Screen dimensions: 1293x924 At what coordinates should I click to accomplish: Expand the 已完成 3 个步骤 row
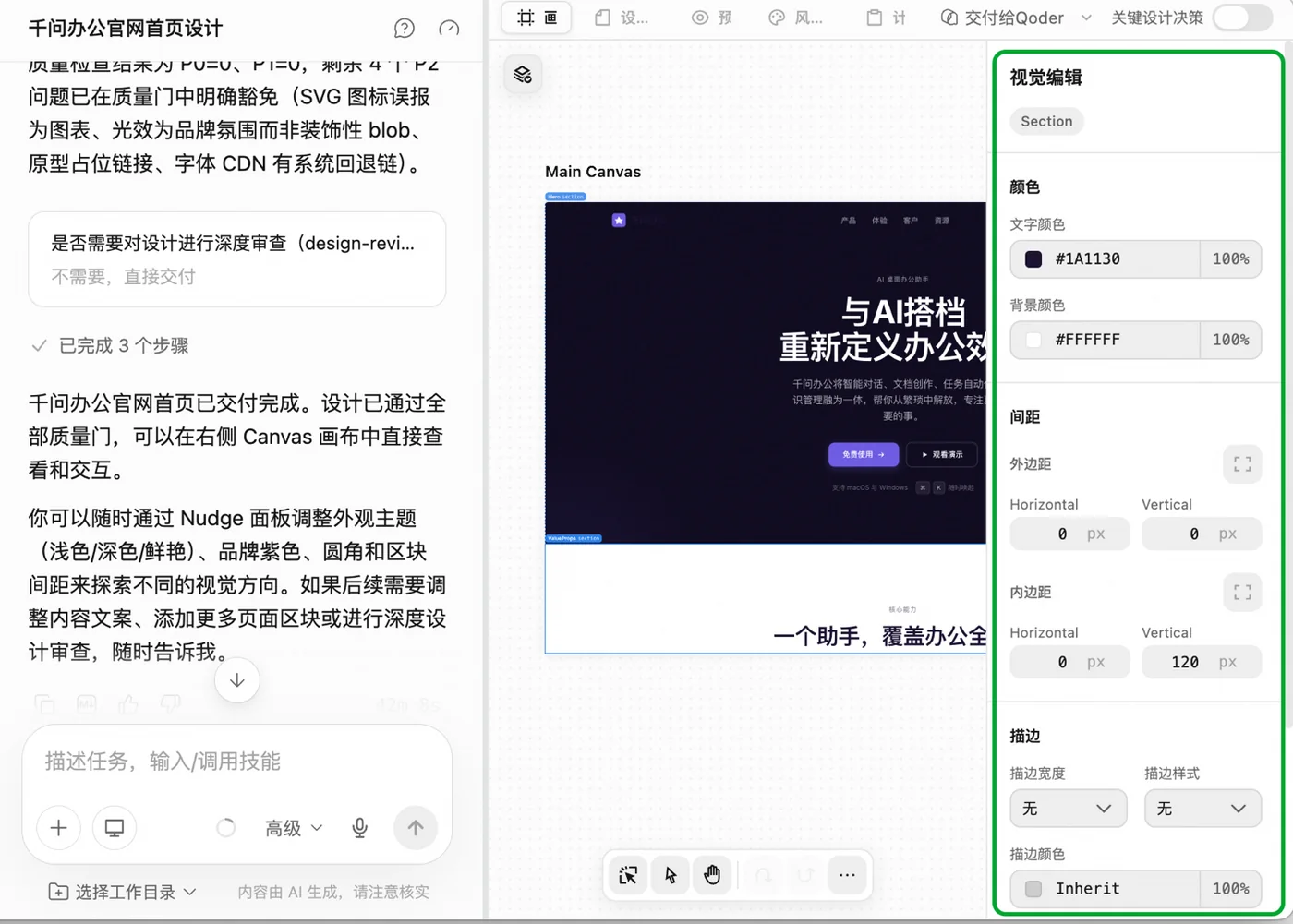click(x=110, y=346)
